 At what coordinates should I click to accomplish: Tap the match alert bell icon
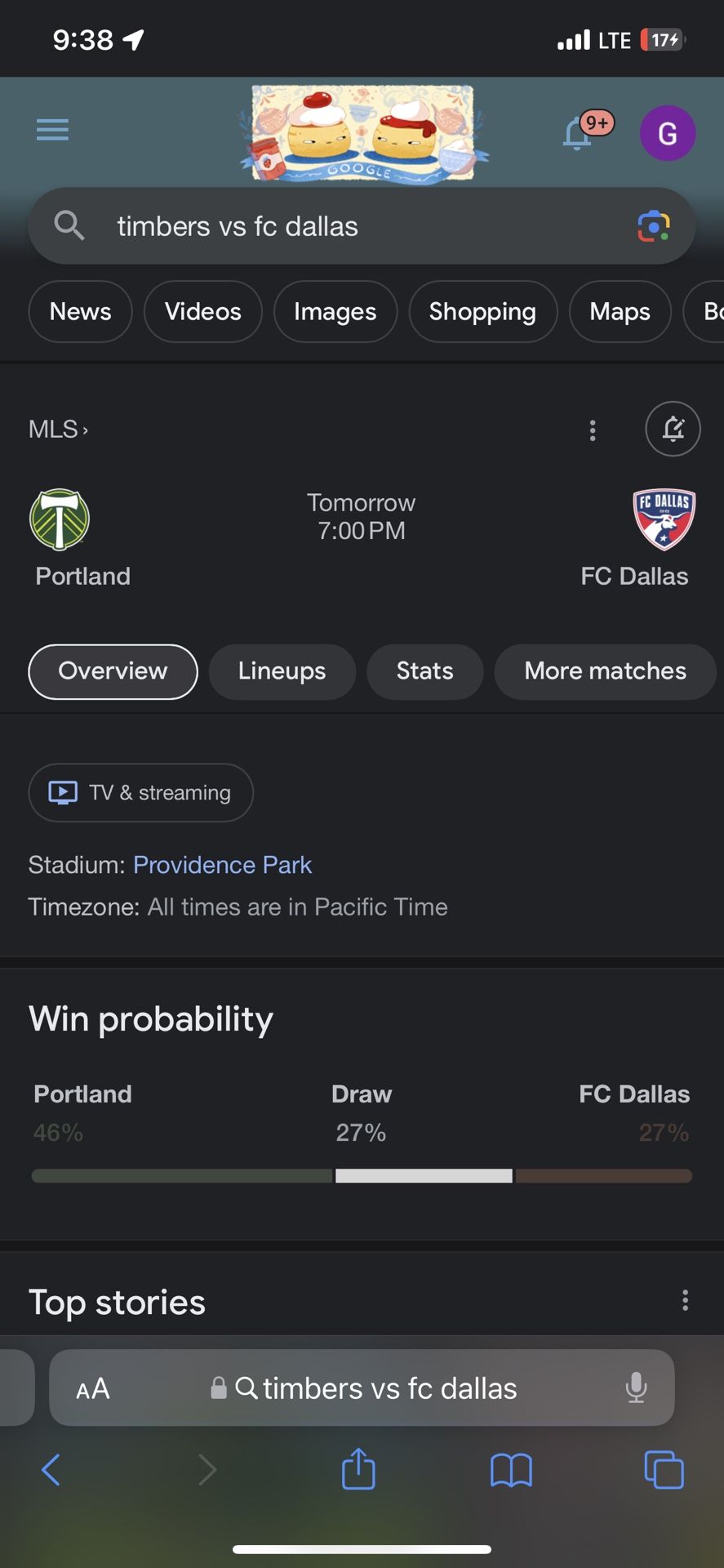pos(673,429)
